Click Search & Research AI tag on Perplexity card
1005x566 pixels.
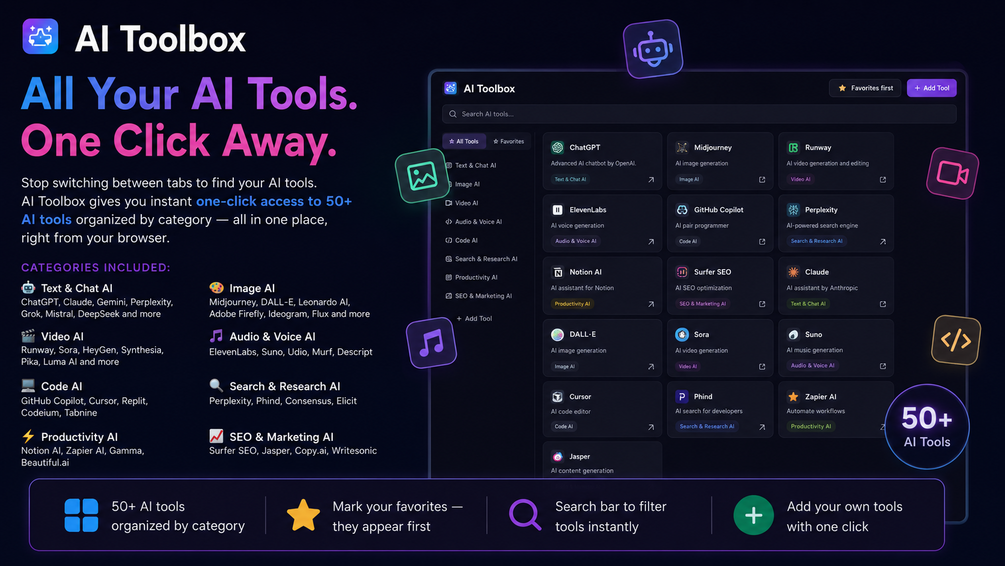tap(817, 241)
